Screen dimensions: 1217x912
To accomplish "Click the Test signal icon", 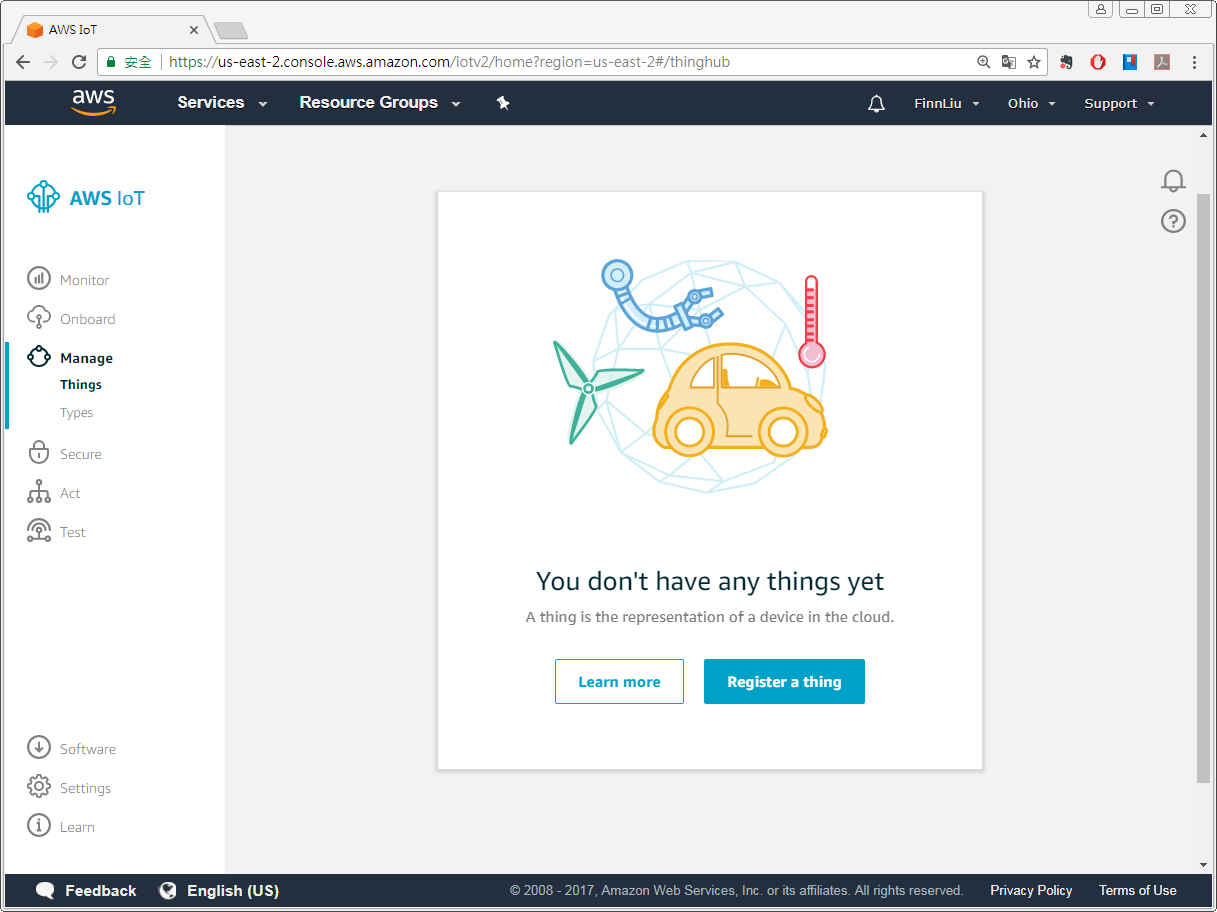I will click(x=39, y=531).
